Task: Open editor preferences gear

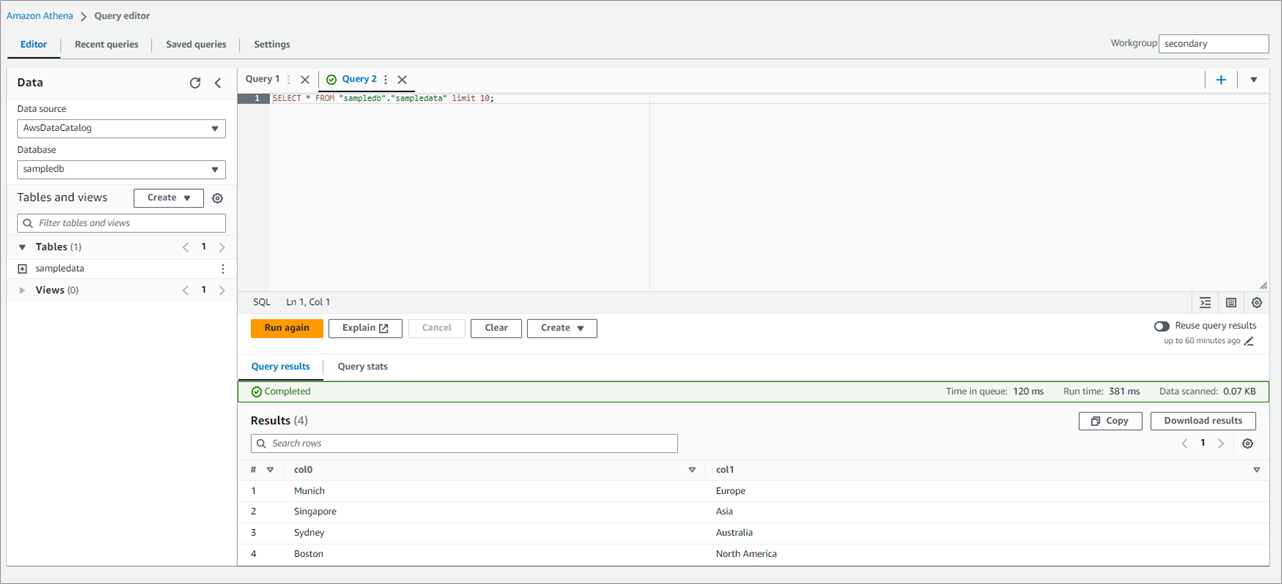Action: [1257, 302]
